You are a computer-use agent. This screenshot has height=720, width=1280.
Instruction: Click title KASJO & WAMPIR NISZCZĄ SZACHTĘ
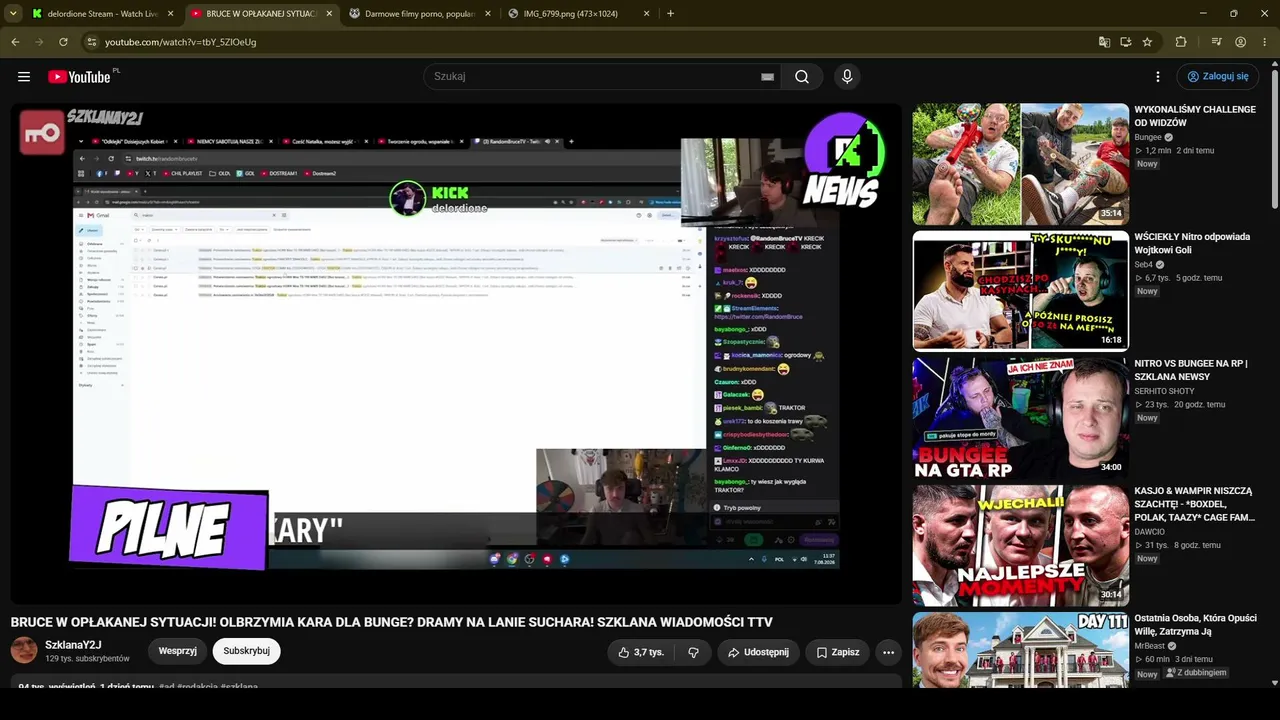pyautogui.click(x=1194, y=504)
